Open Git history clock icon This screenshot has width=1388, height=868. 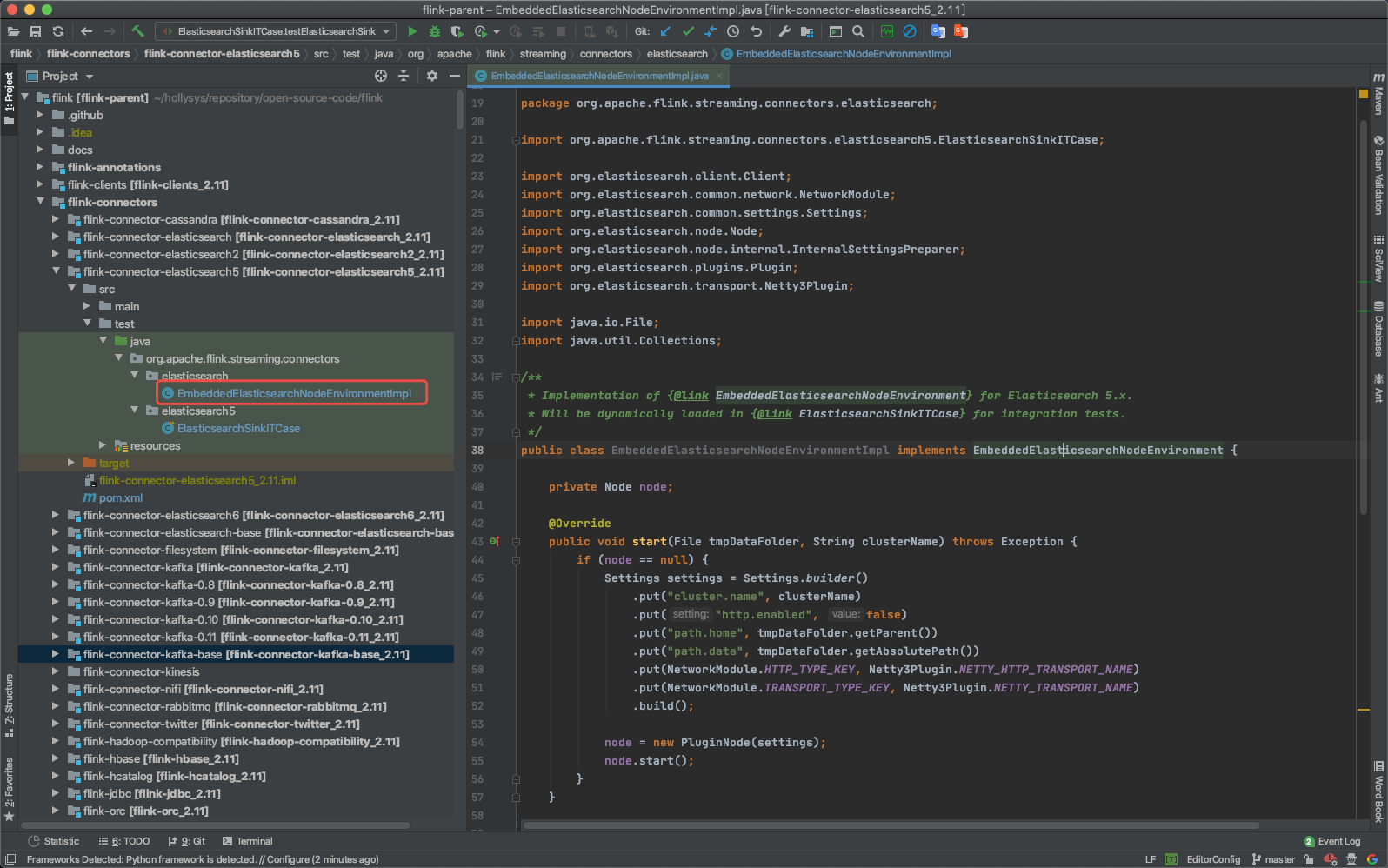(x=733, y=31)
